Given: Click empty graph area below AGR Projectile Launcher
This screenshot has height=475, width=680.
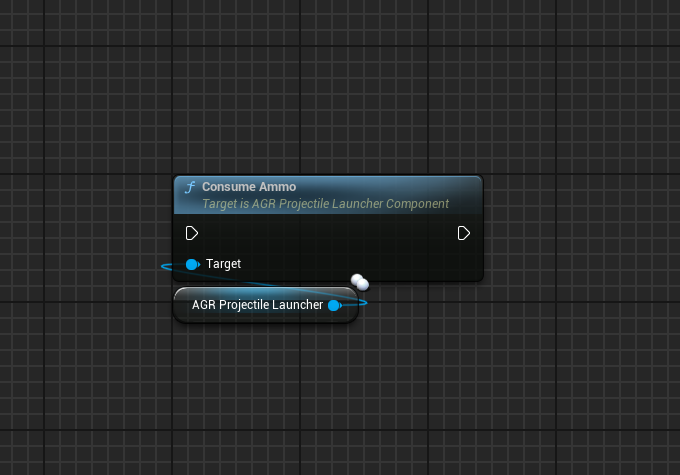Looking at the screenshot, I should [265, 390].
